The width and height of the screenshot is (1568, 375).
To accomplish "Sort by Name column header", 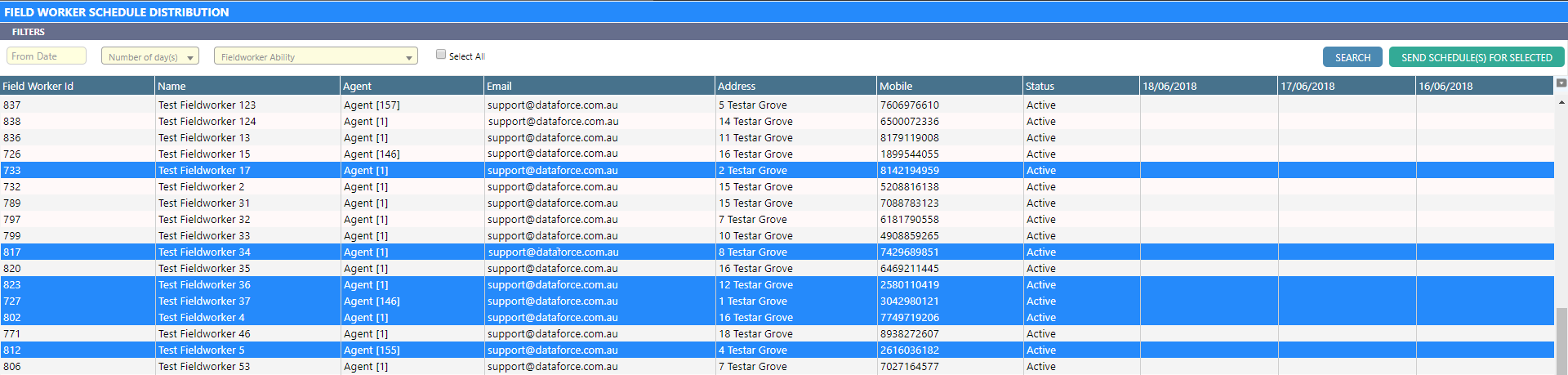I will (247, 86).
